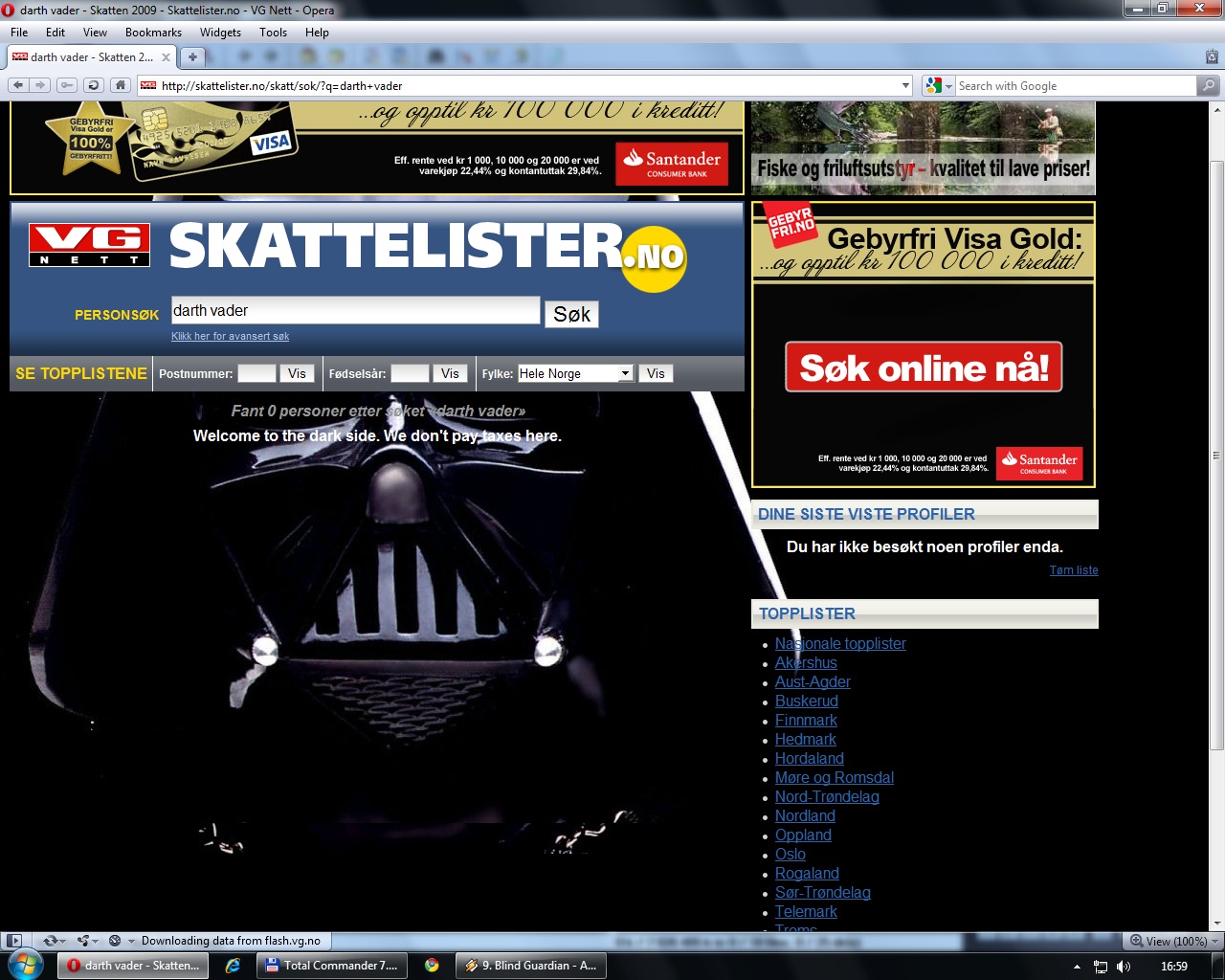Open the Rogaland toplist link

tap(807, 873)
